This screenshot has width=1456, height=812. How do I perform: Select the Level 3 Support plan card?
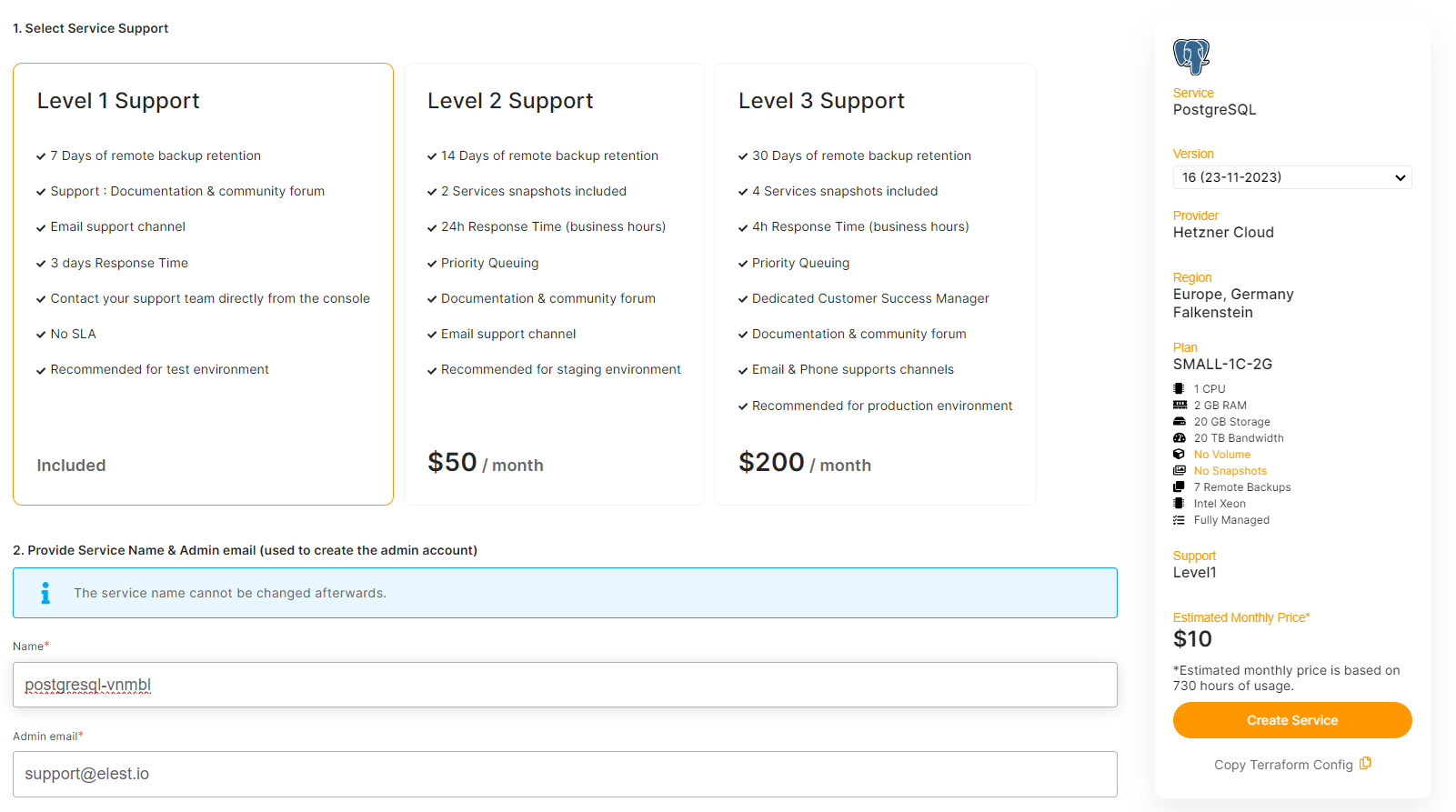pos(874,282)
